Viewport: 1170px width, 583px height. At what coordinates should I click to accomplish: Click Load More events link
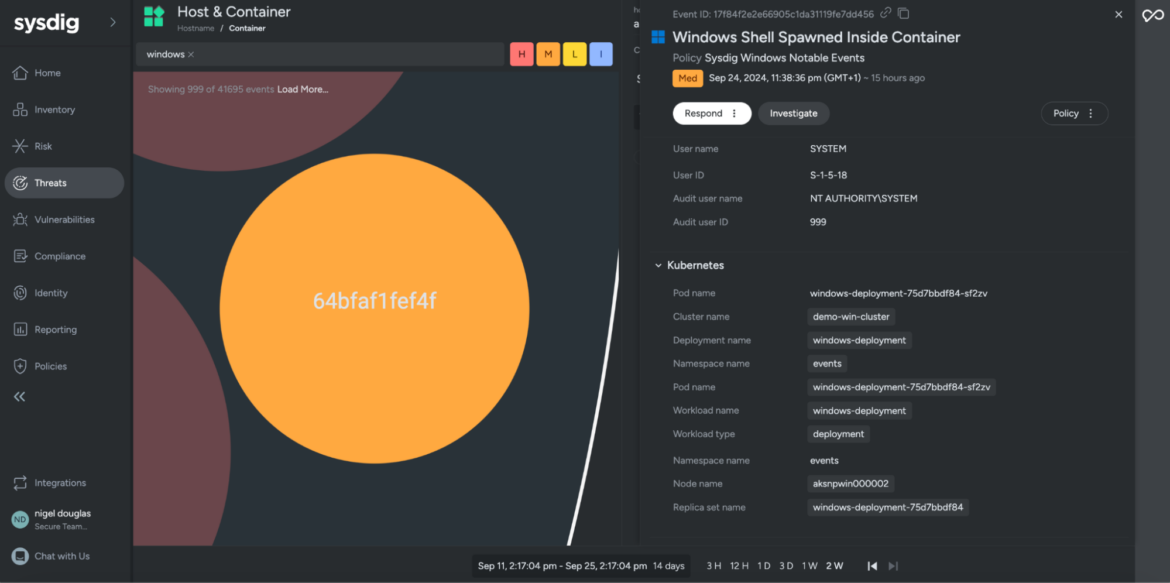[303, 90]
